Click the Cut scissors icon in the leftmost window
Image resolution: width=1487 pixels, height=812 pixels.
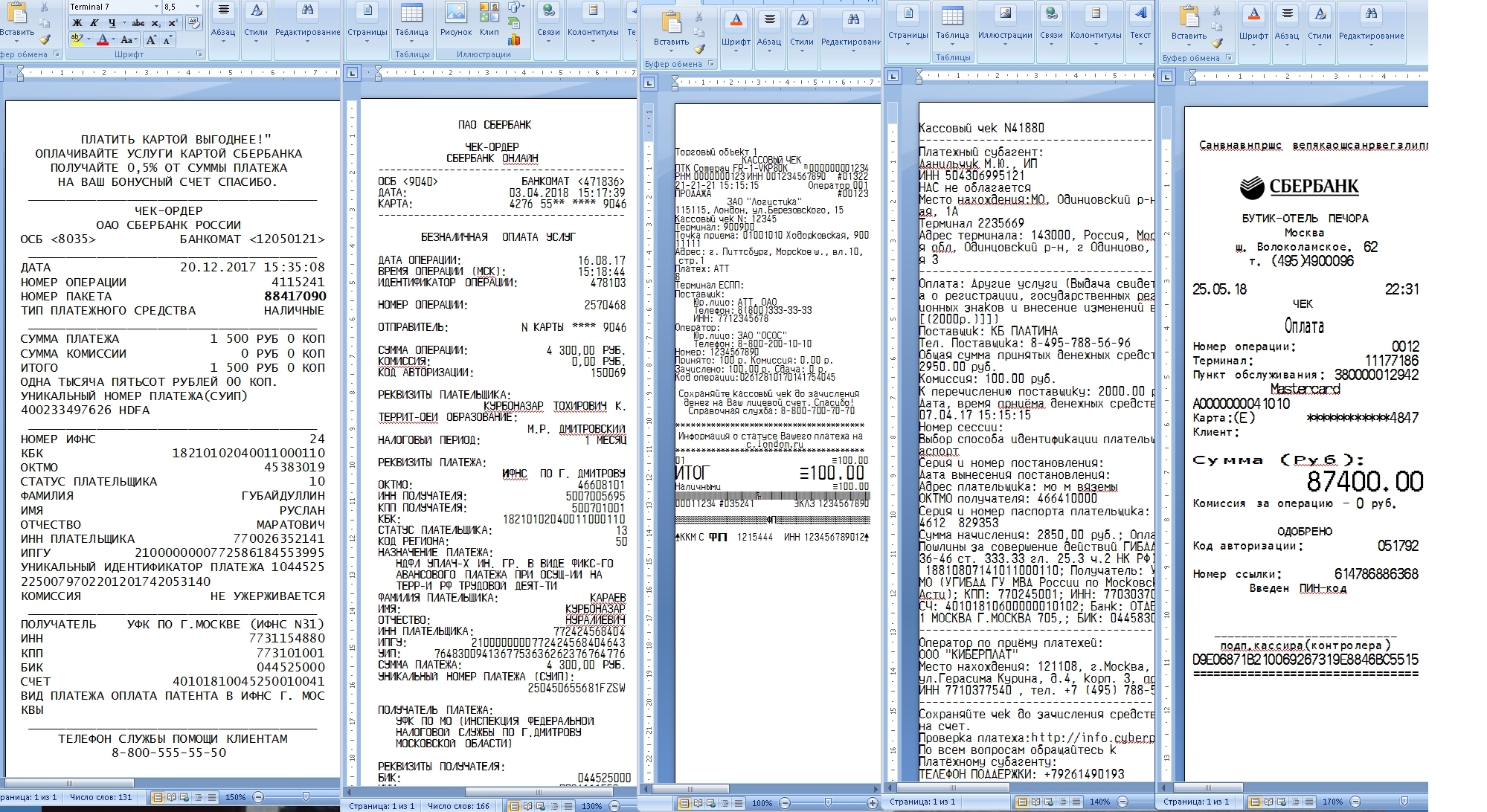point(45,7)
